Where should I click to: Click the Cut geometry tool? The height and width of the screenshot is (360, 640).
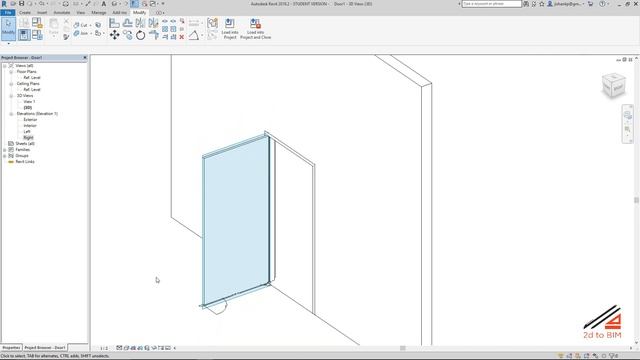tap(80, 25)
